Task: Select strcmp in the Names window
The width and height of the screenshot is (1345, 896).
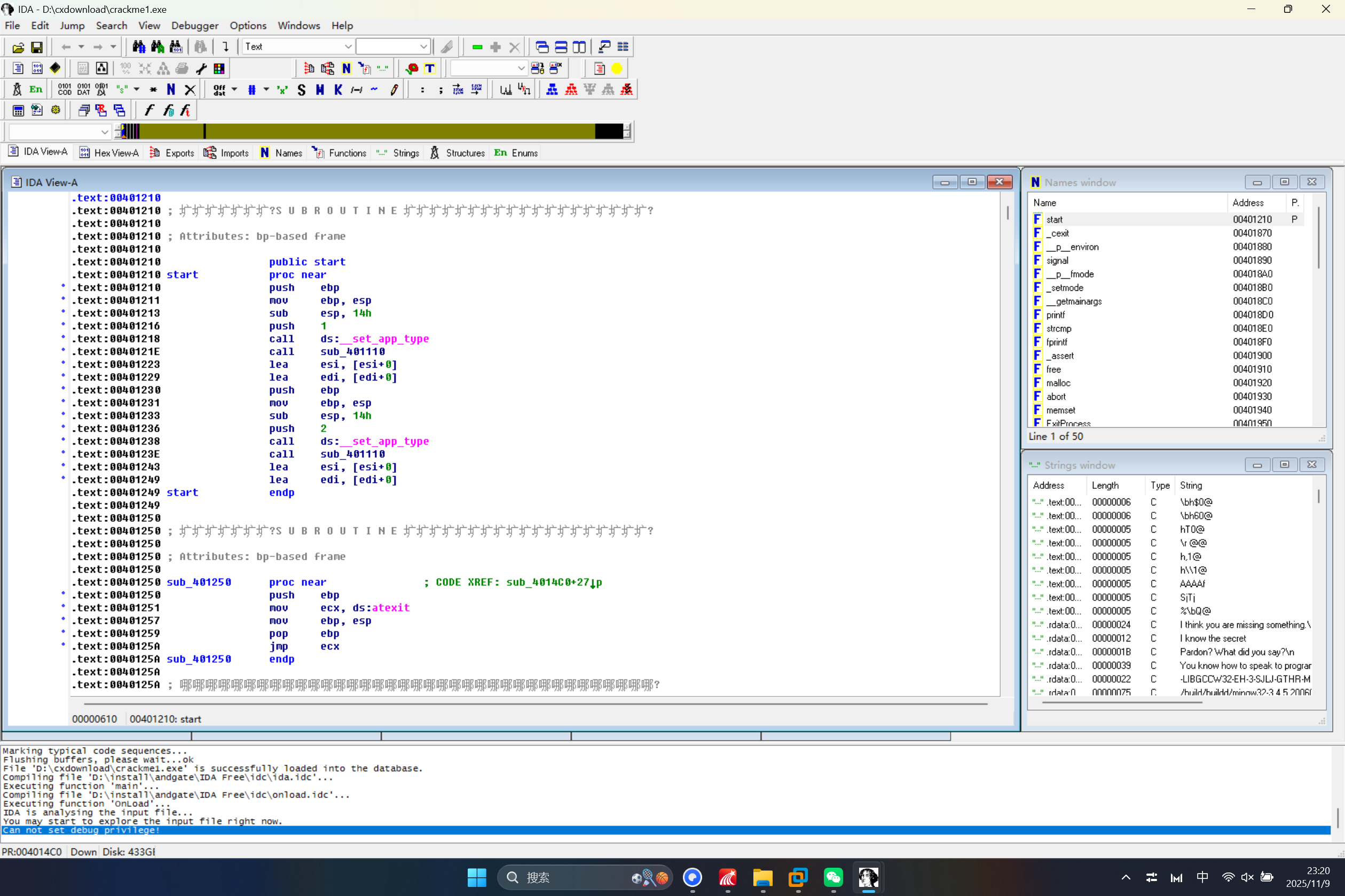Action: click(x=1058, y=329)
